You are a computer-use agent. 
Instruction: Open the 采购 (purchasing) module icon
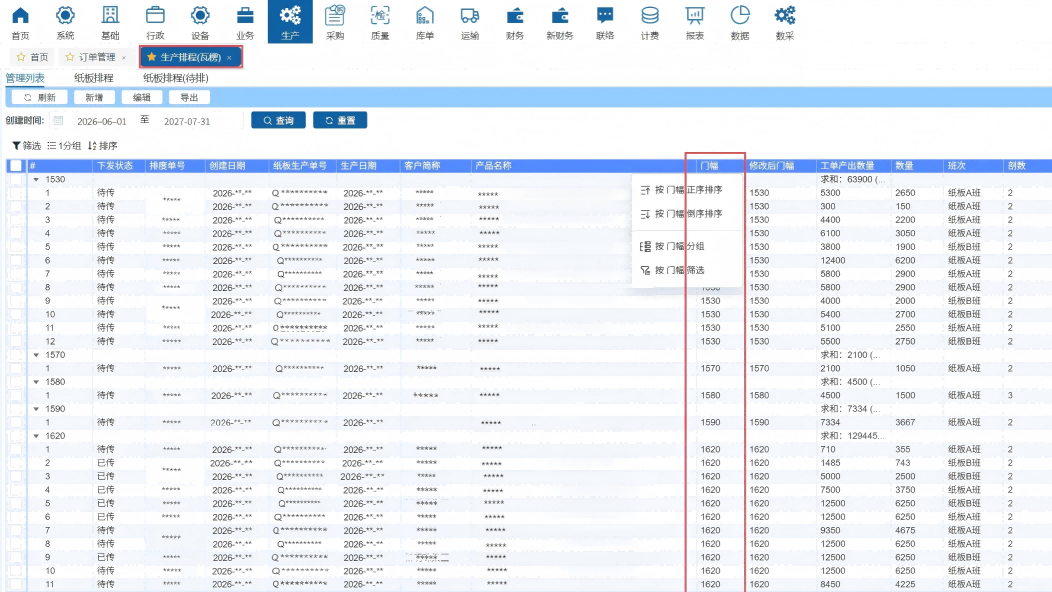[335, 21]
